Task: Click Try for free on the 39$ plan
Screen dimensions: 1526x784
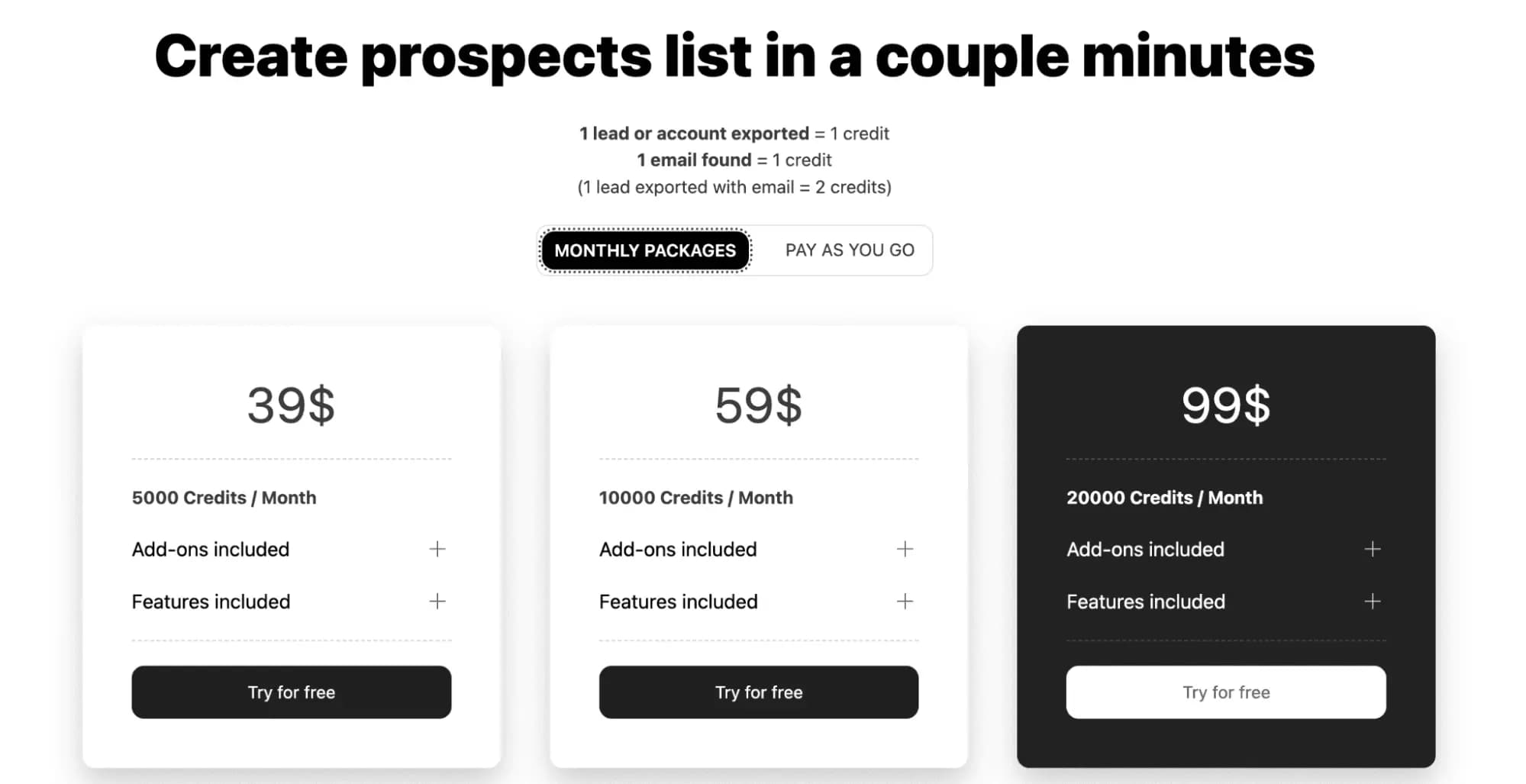Action: 291,692
